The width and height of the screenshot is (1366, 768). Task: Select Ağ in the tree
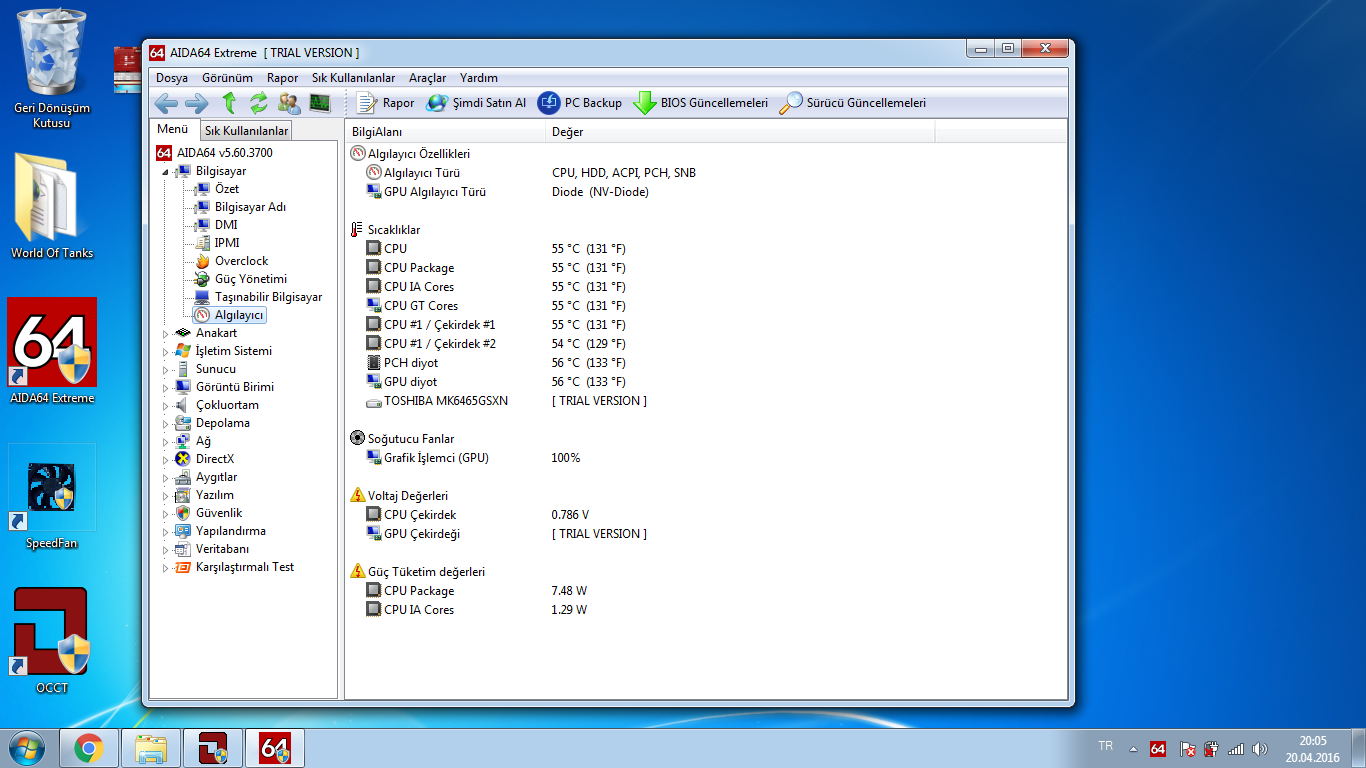coord(203,441)
